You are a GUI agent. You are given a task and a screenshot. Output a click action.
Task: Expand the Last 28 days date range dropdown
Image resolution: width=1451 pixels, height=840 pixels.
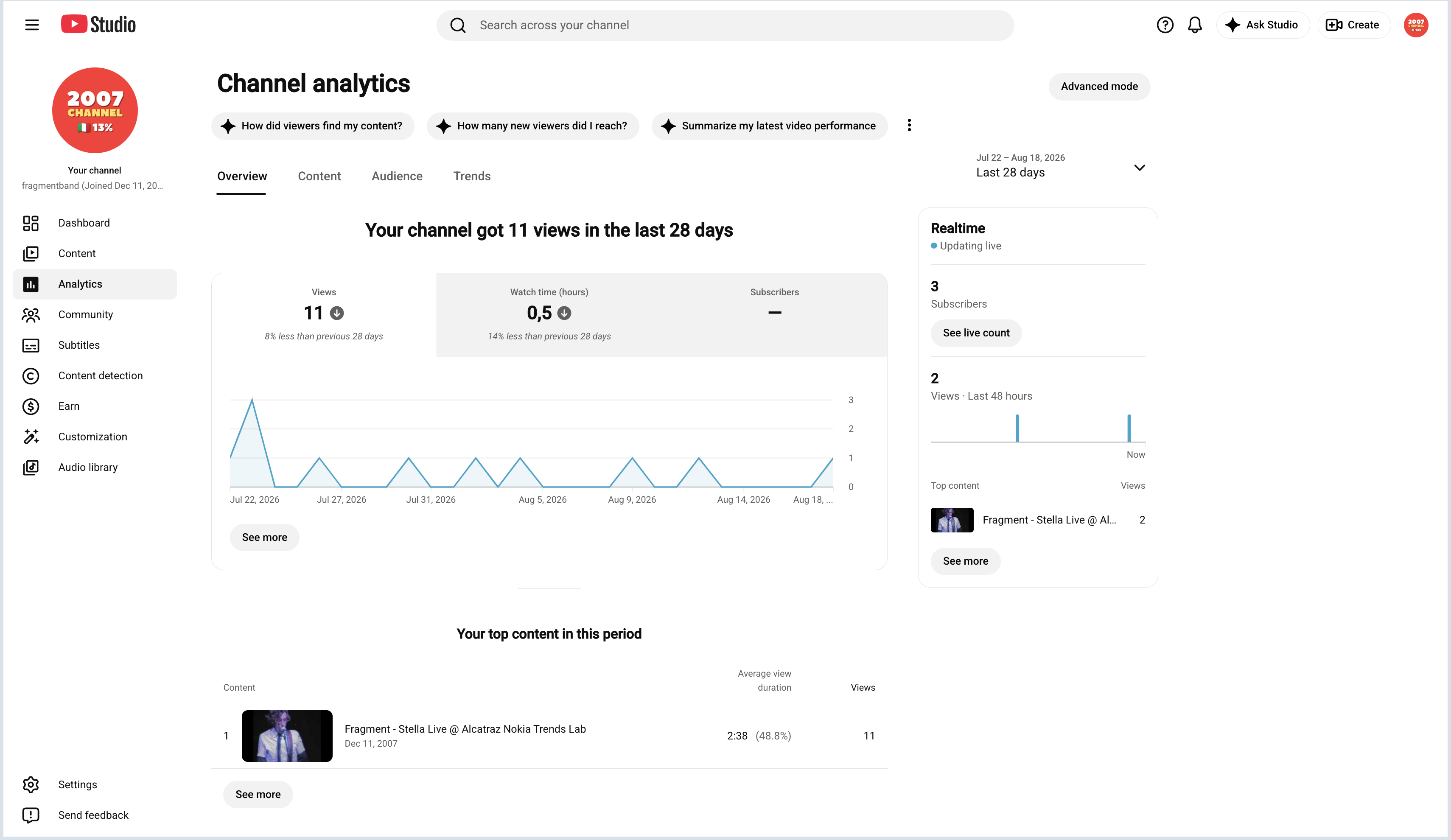1061,166
